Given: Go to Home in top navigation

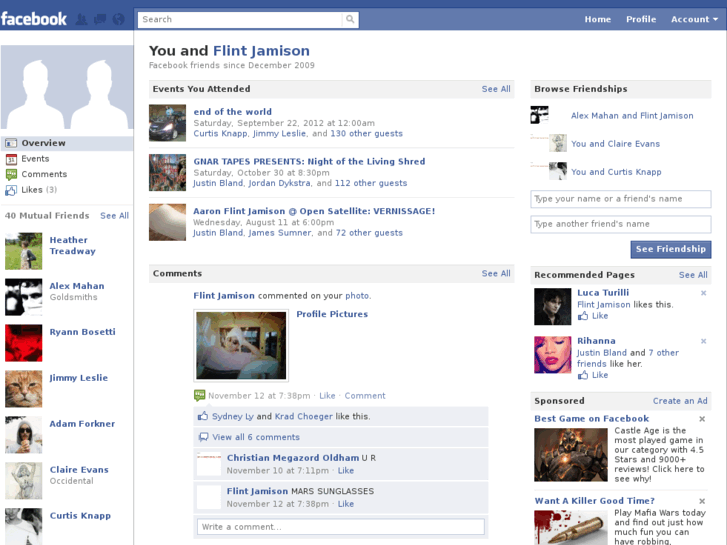Looking at the screenshot, I should 597,19.
